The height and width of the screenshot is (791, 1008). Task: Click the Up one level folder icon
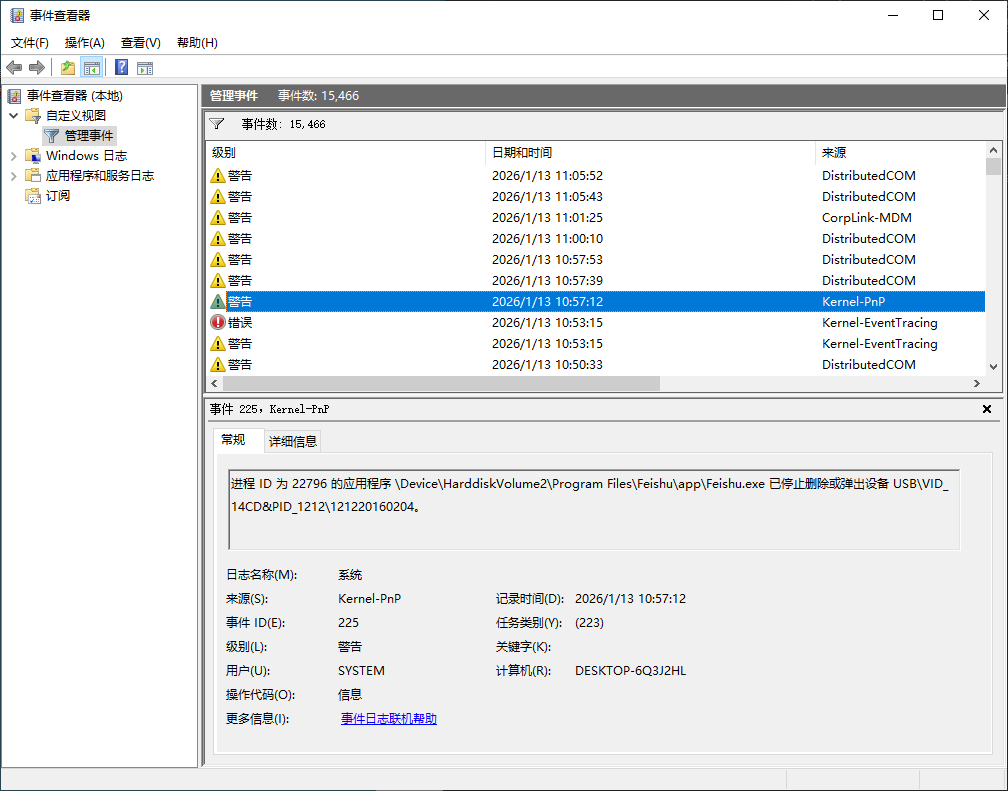67,67
